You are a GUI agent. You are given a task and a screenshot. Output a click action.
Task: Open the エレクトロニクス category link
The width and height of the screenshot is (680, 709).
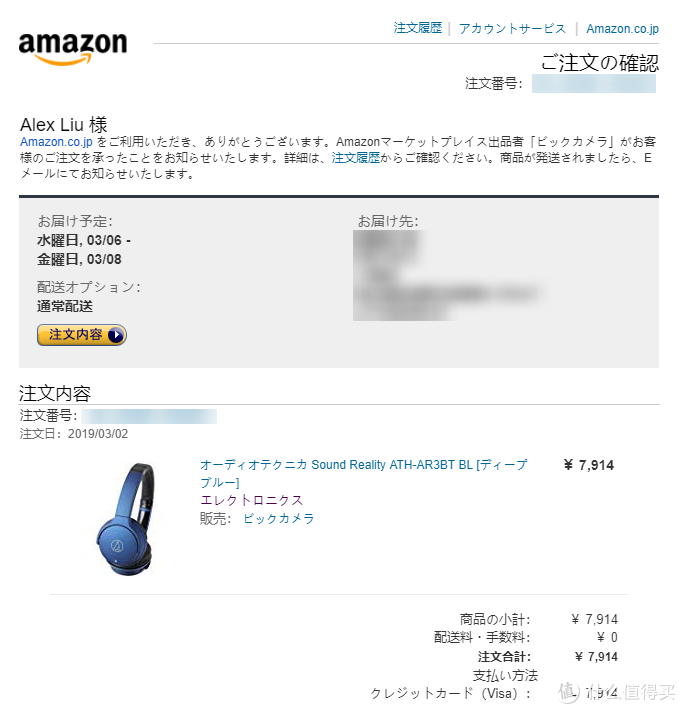(251, 500)
